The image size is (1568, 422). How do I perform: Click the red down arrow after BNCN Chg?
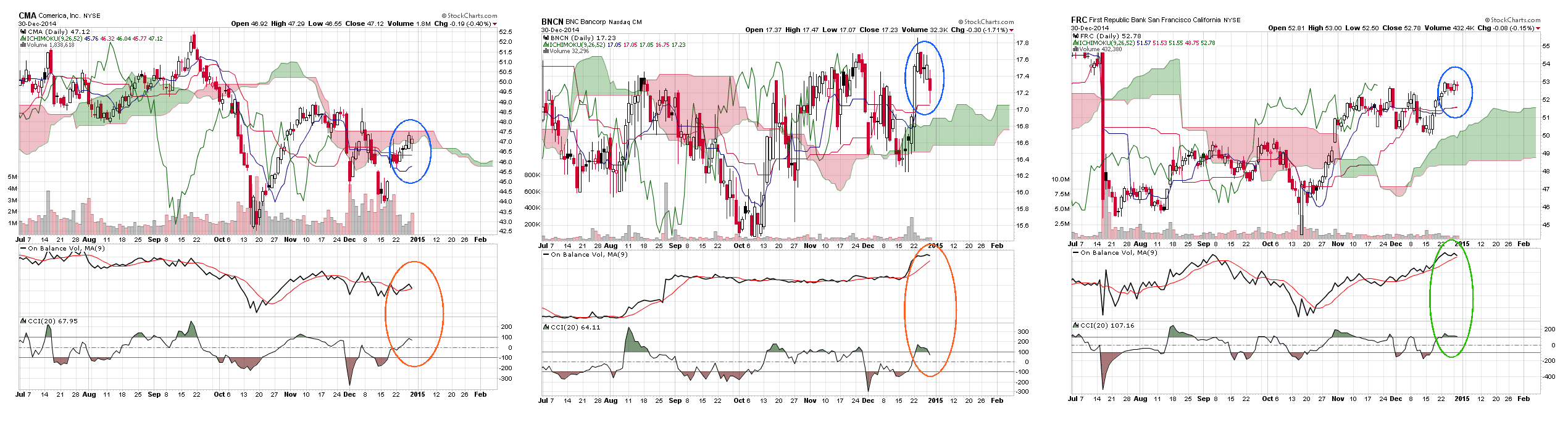tap(1012, 30)
